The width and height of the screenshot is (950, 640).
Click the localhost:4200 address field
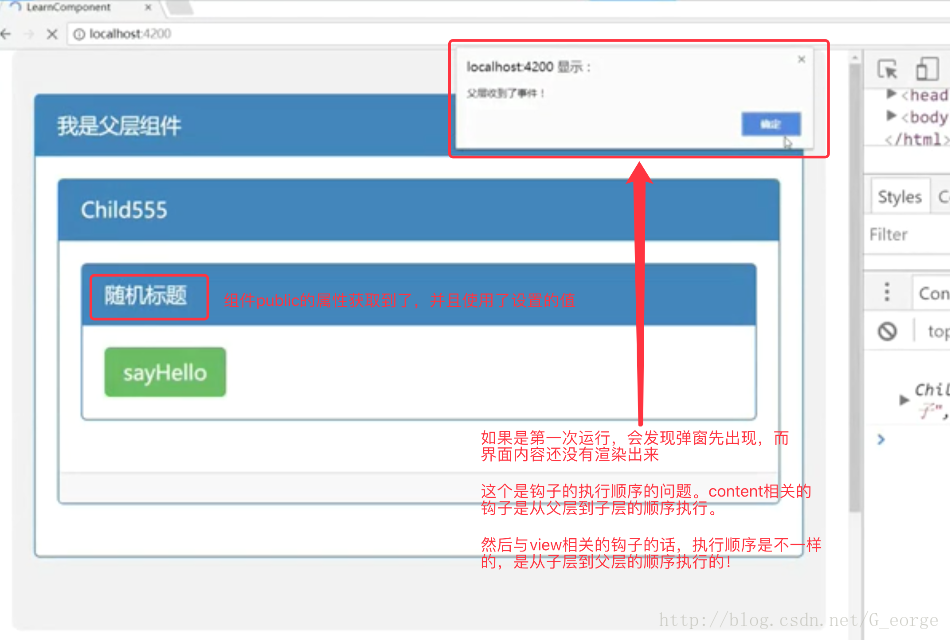(x=509, y=34)
